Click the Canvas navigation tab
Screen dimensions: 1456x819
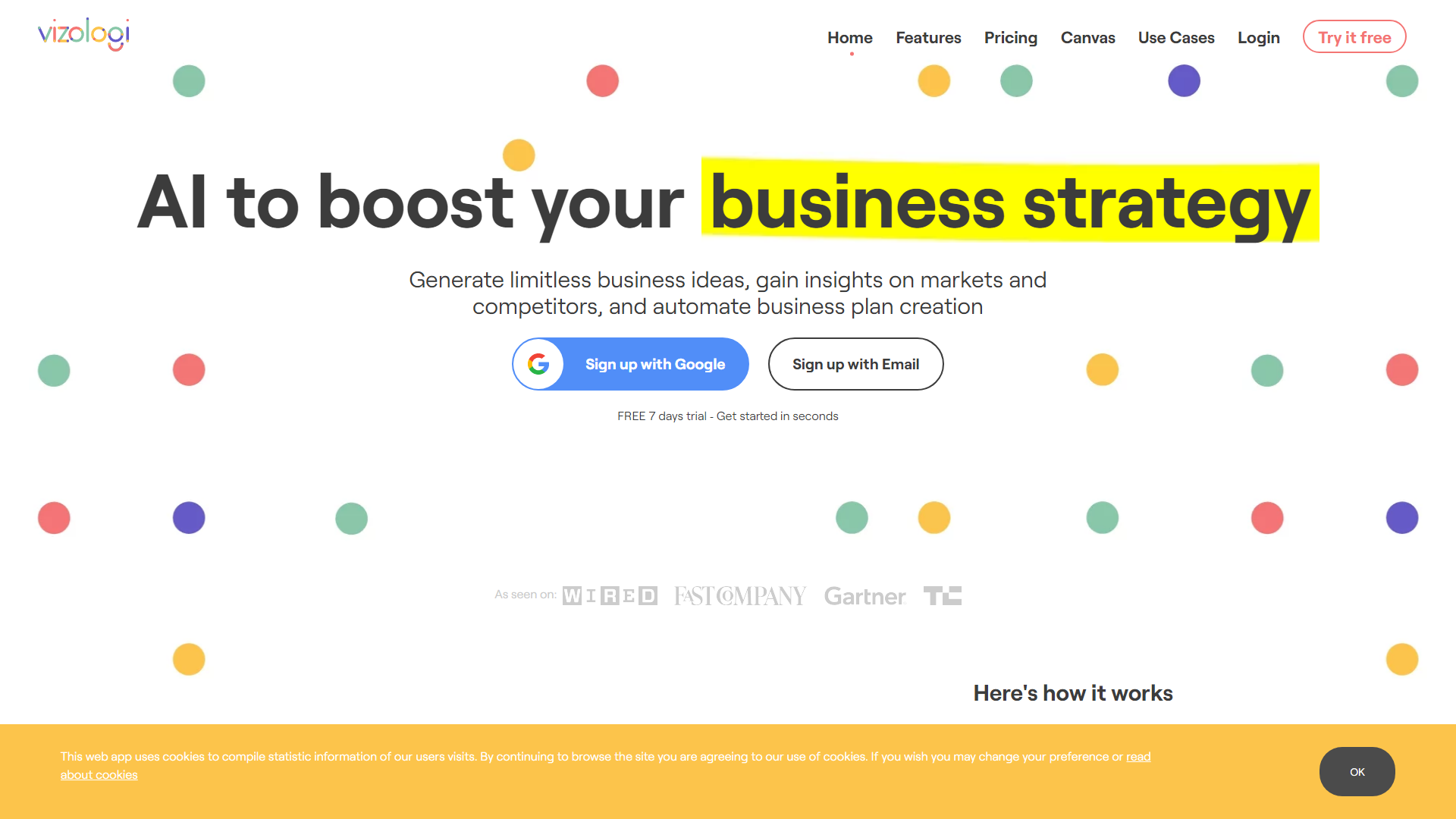click(x=1087, y=37)
